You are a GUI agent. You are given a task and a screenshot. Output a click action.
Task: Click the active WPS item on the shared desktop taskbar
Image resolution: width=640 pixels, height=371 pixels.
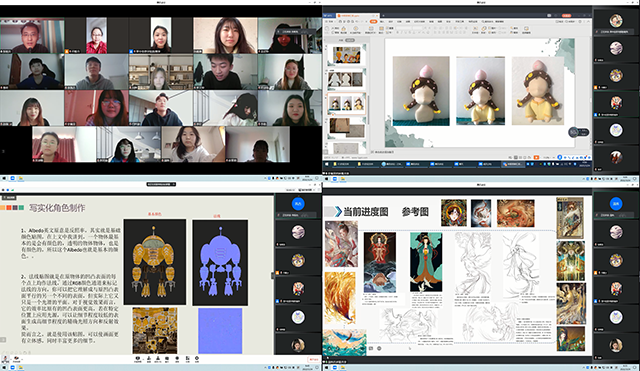[x=513, y=164]
